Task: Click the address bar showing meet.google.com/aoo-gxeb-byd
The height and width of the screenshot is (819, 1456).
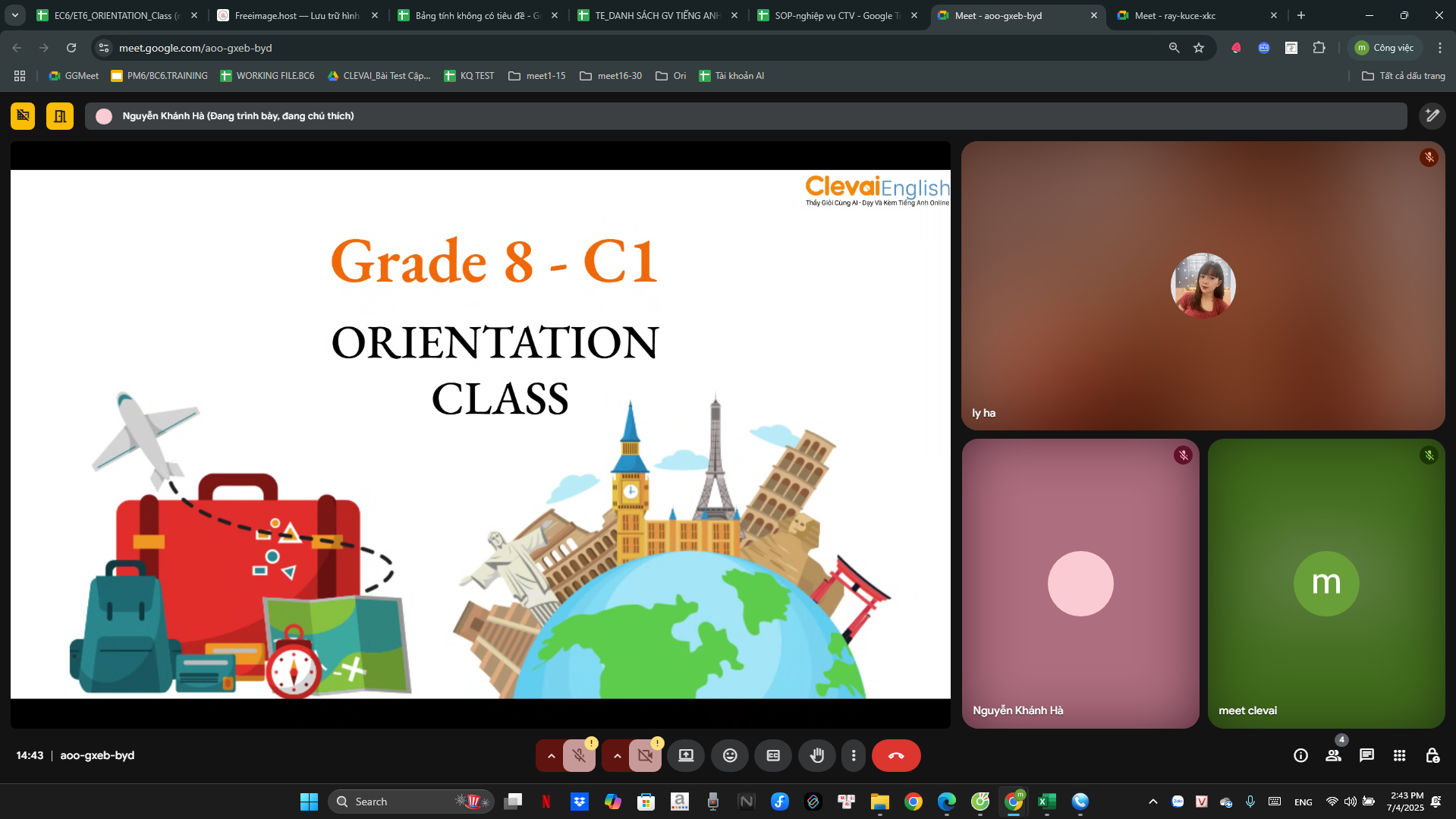Action: tap(637, 48)
